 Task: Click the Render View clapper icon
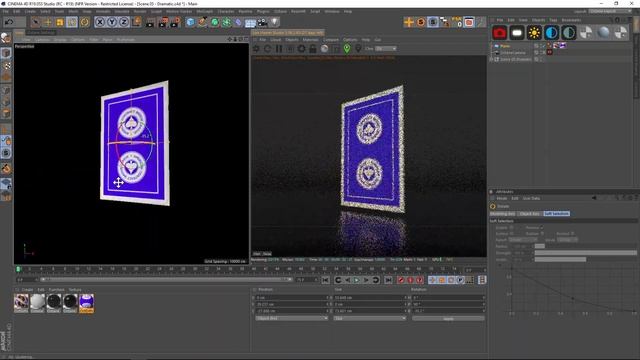coord(150,22)
